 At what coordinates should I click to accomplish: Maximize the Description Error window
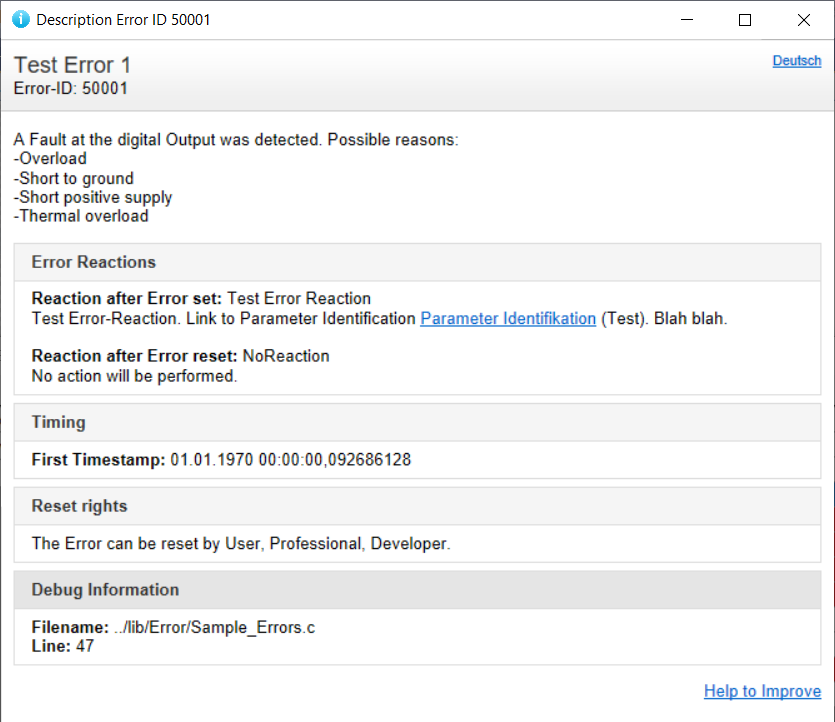(x=745, y=20)
